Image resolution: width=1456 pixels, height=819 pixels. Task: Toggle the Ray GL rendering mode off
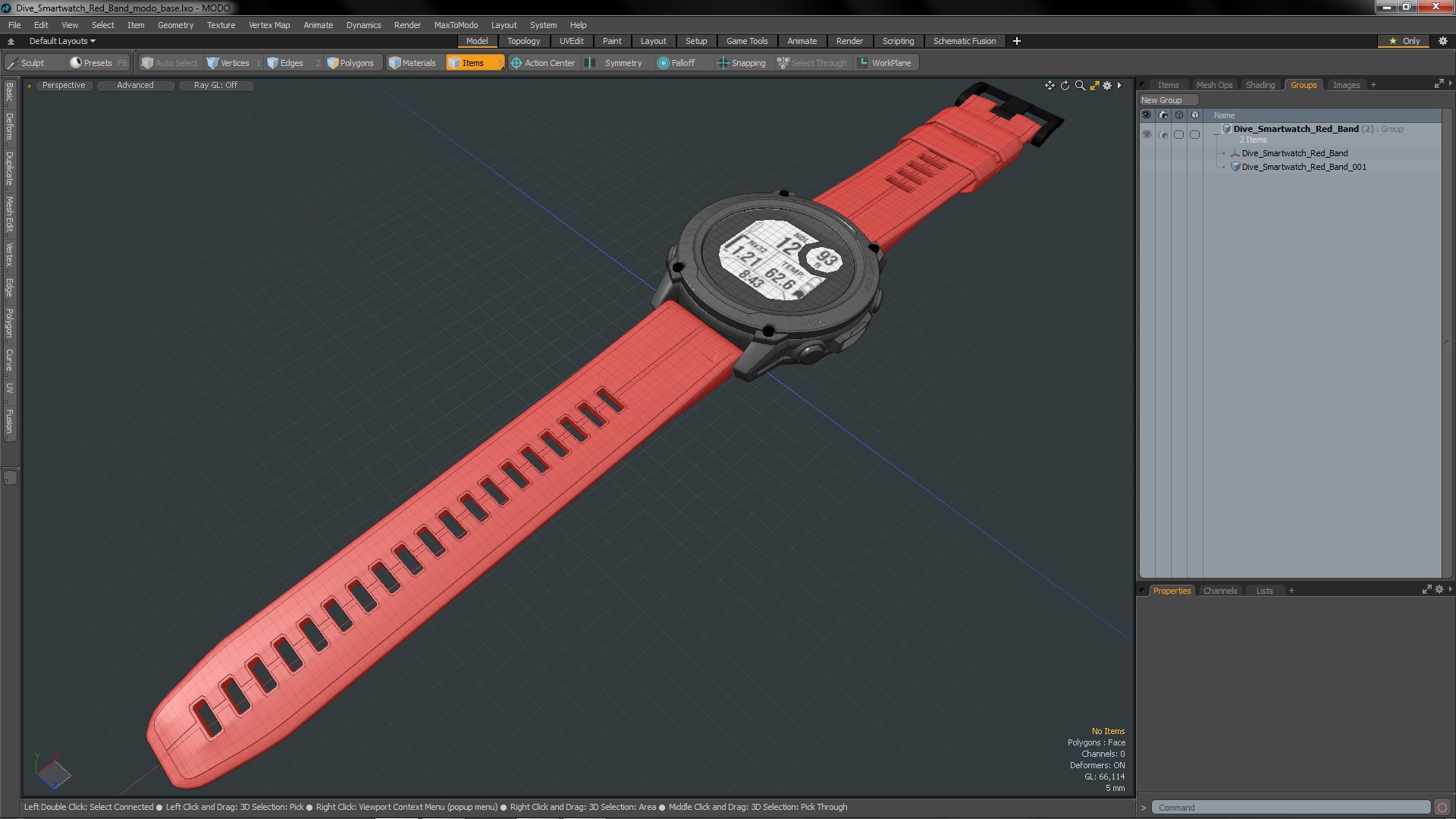pos(215,85)
